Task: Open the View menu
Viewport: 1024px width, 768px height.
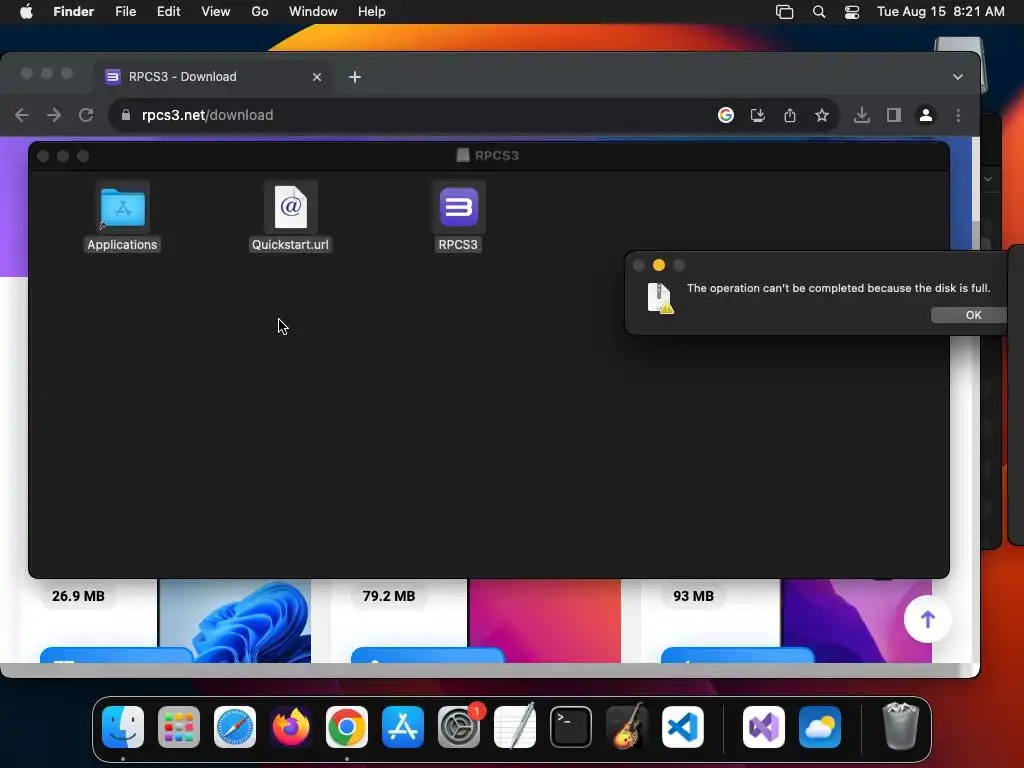Action: tap(216, 12)
